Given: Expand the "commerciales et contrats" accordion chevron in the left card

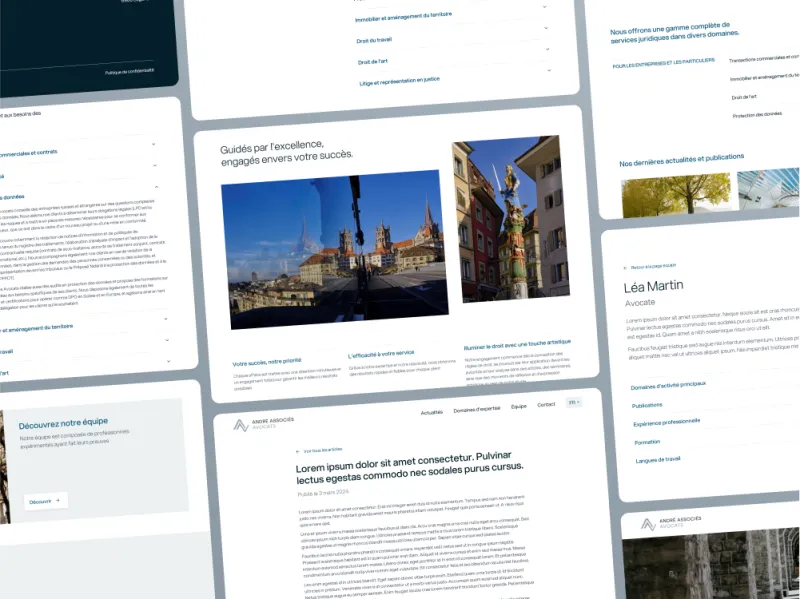Looking at the screenshot, I should click(x=154, y=144).
